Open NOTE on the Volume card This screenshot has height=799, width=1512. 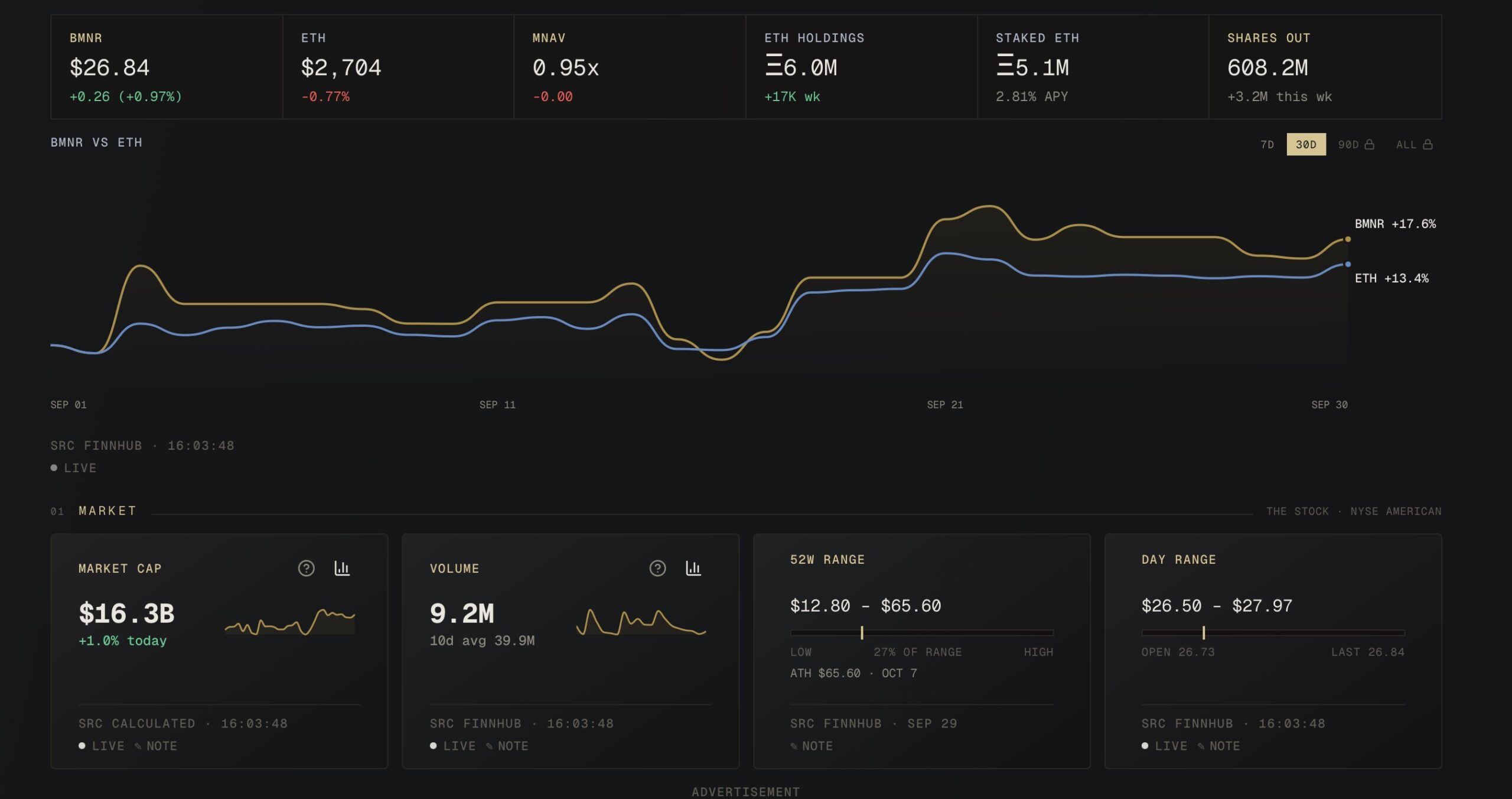[507, 746]
